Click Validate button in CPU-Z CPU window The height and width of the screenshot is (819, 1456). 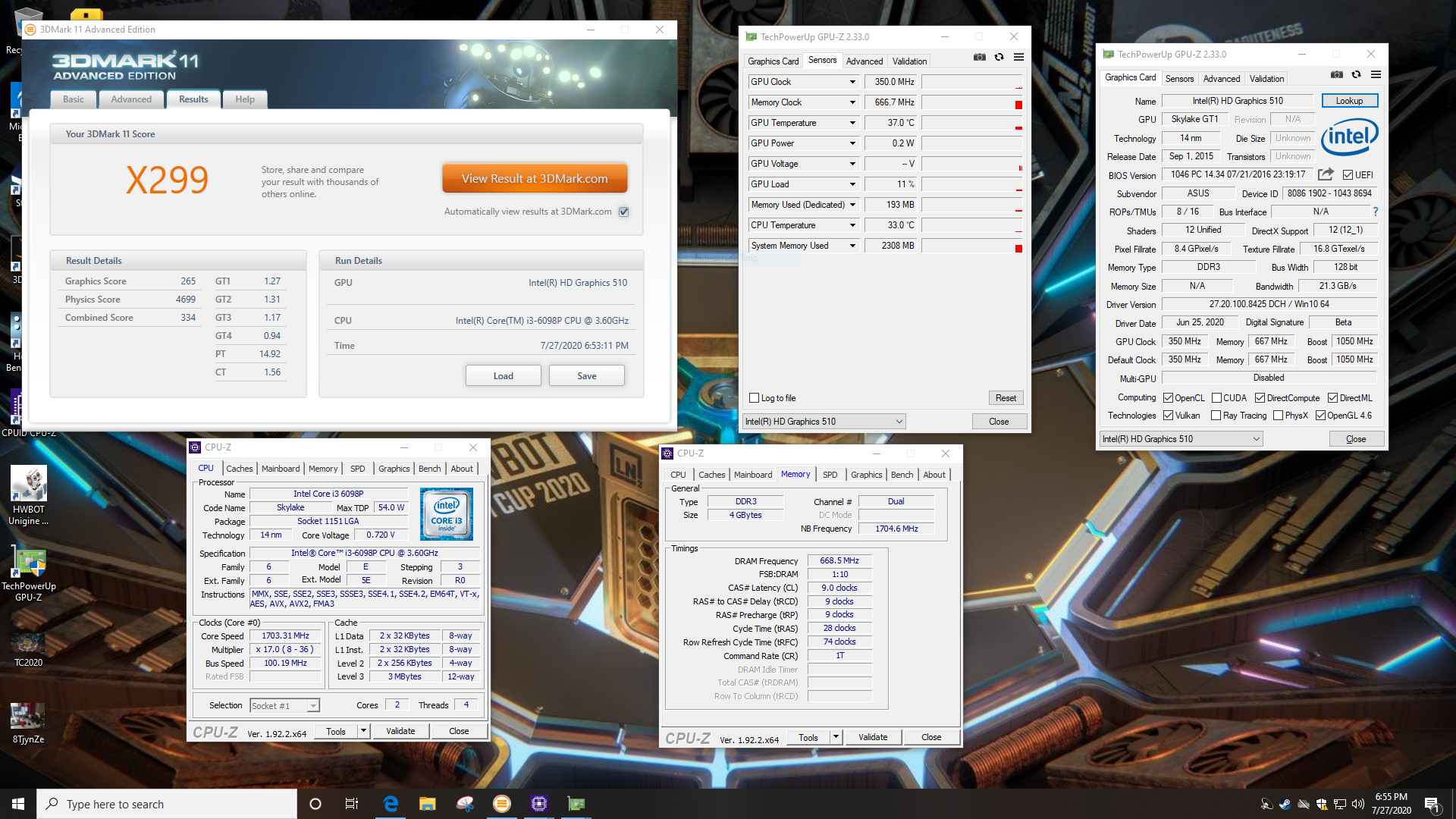[400, 731]
